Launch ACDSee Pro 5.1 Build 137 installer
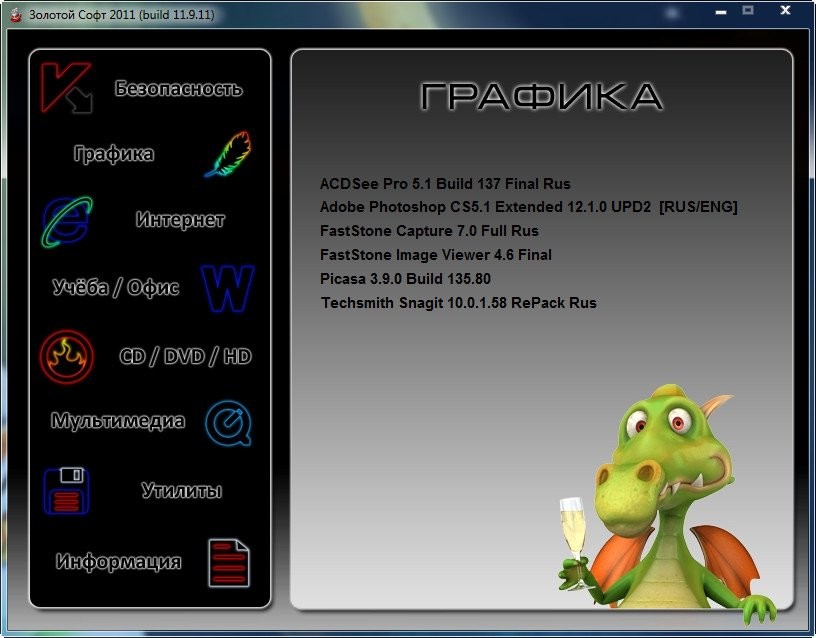816x638 pixels. [x=445, y=184]
